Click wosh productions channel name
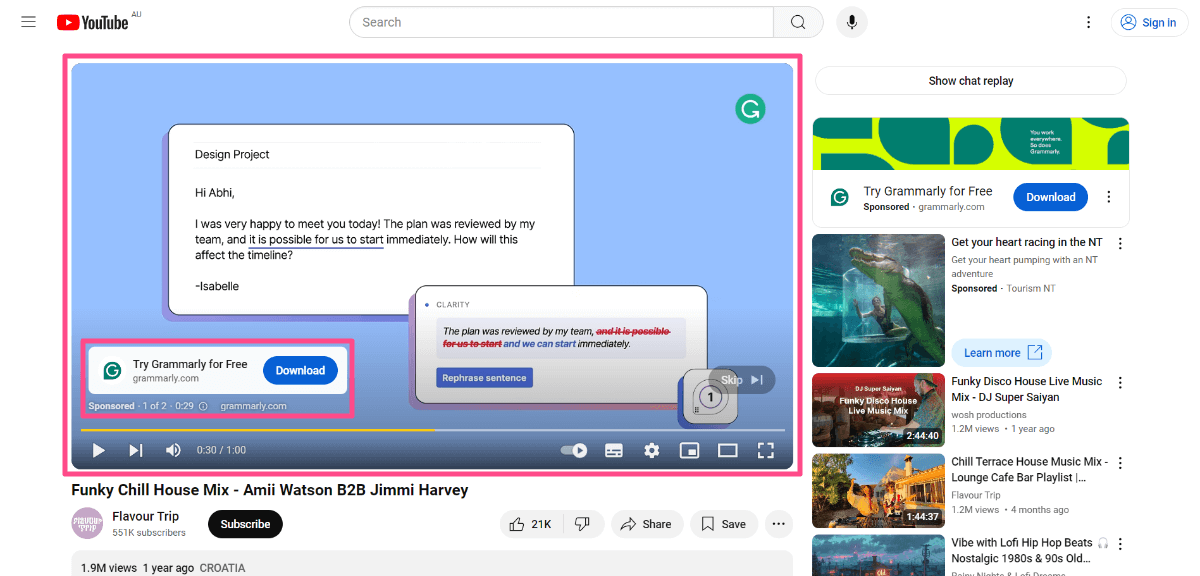Viewport: 1200px width, 576px height. (x=989, y=414)
